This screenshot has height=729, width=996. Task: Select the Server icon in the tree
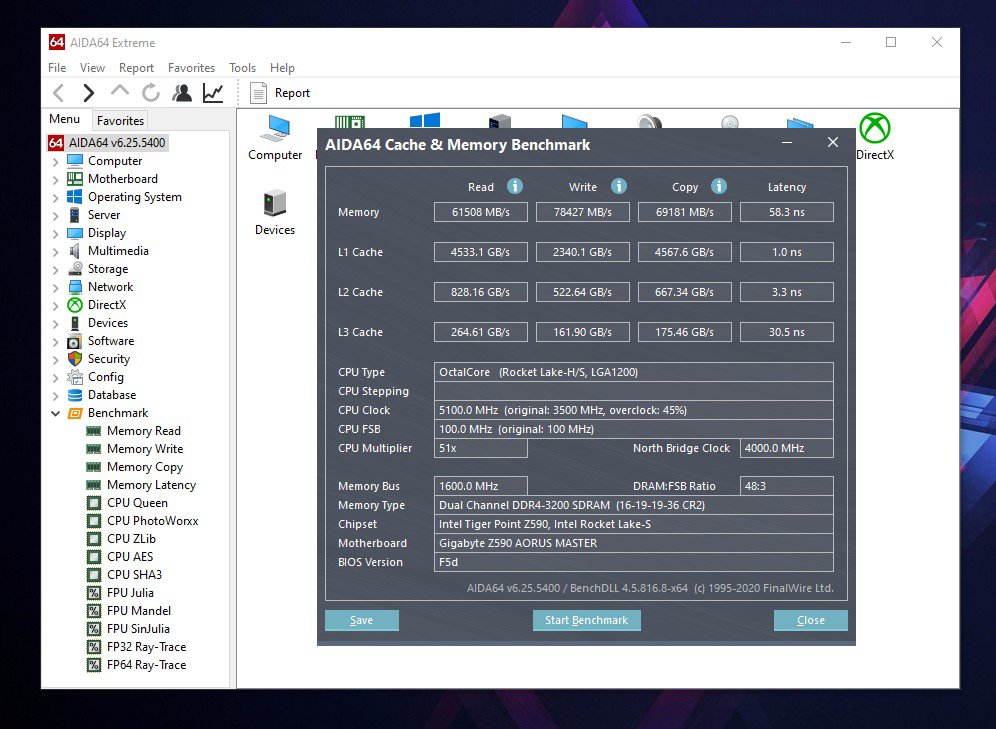pyautogui.click(x=75, y=215)
